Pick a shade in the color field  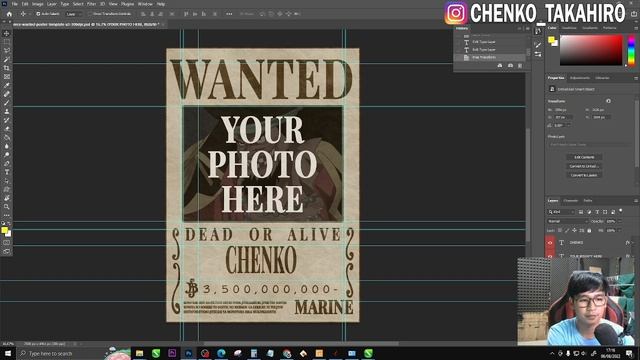591,50
